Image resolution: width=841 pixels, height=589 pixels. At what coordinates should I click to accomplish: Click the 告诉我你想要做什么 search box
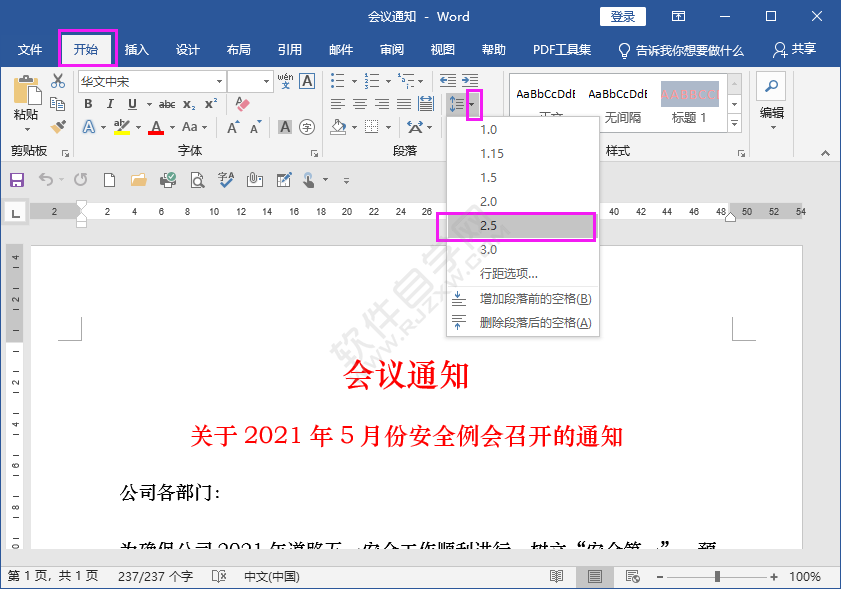coord(681,50)
